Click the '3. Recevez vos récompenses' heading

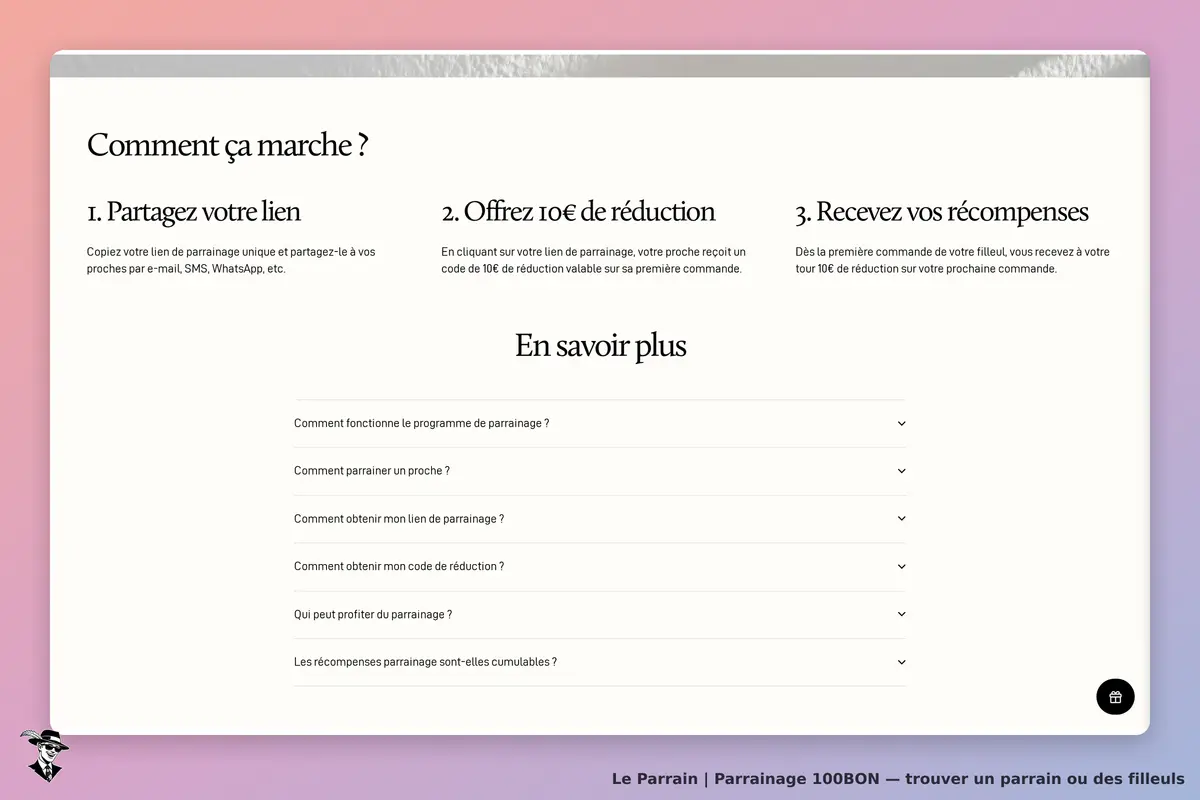pyautogui.click(x=942, y=212)
